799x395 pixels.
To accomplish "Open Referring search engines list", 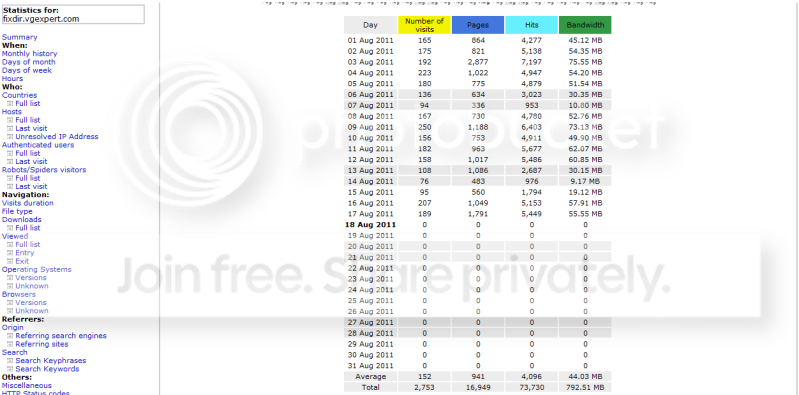I will (61, 336).
